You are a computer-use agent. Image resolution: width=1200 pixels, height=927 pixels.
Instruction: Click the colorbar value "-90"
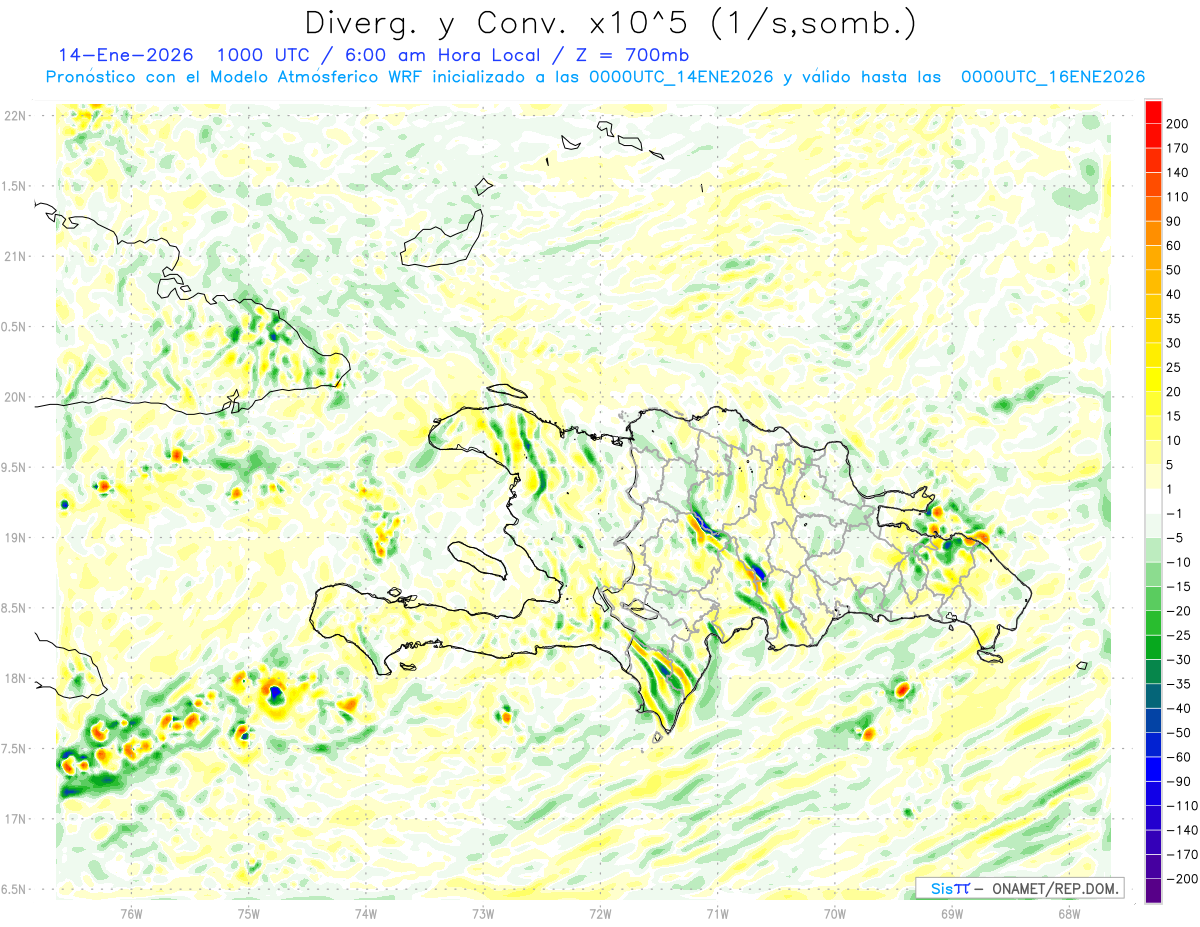point(1177,781)
